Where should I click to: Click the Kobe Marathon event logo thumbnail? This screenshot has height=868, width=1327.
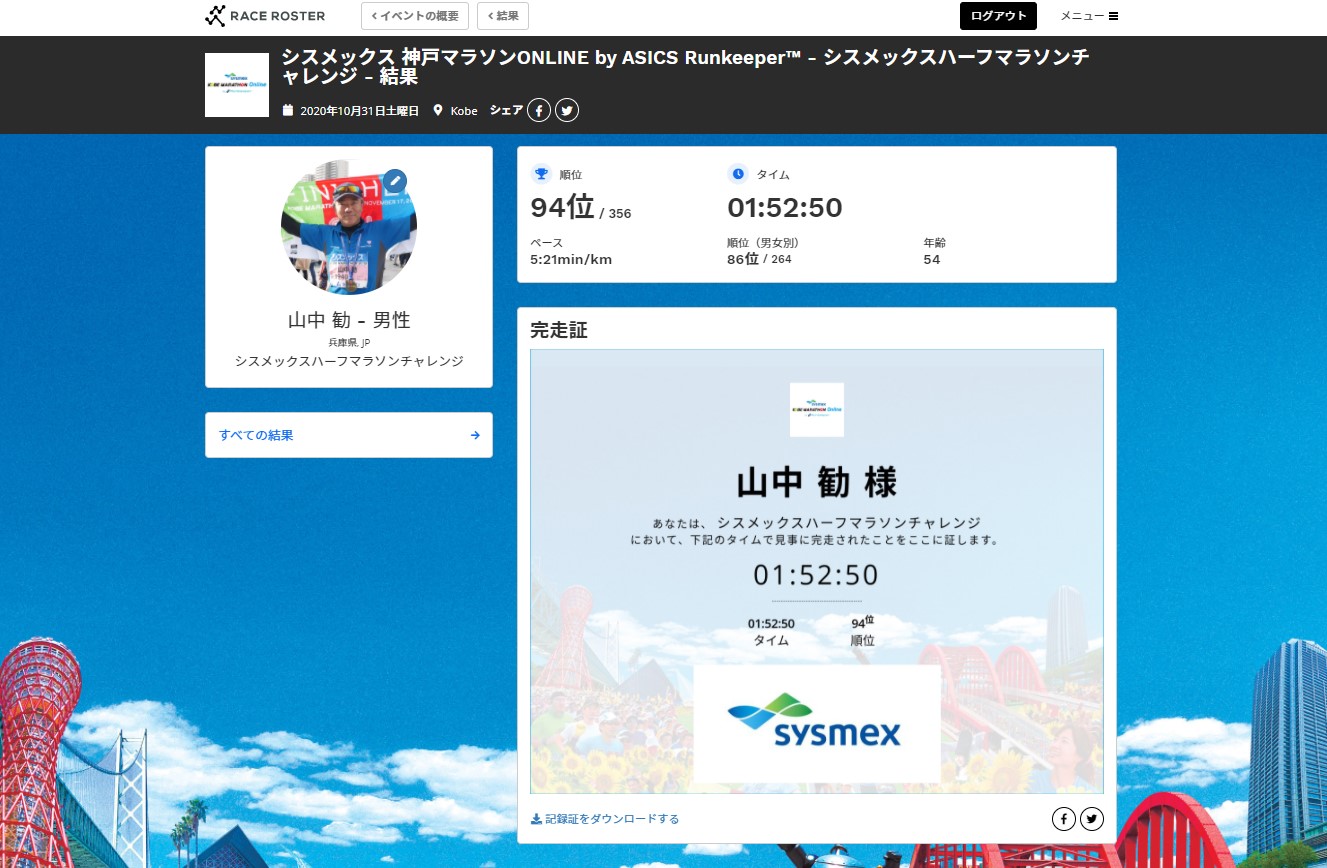tap(237, 85)
